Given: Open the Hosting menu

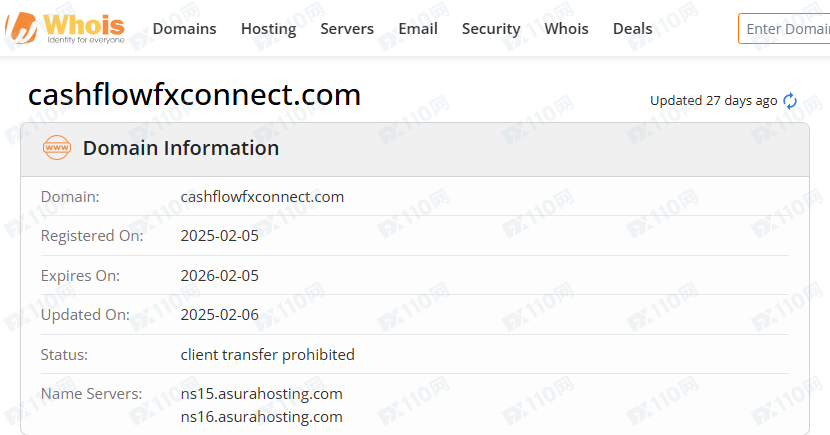Looking at the screenshot, I should pos(268,29).
